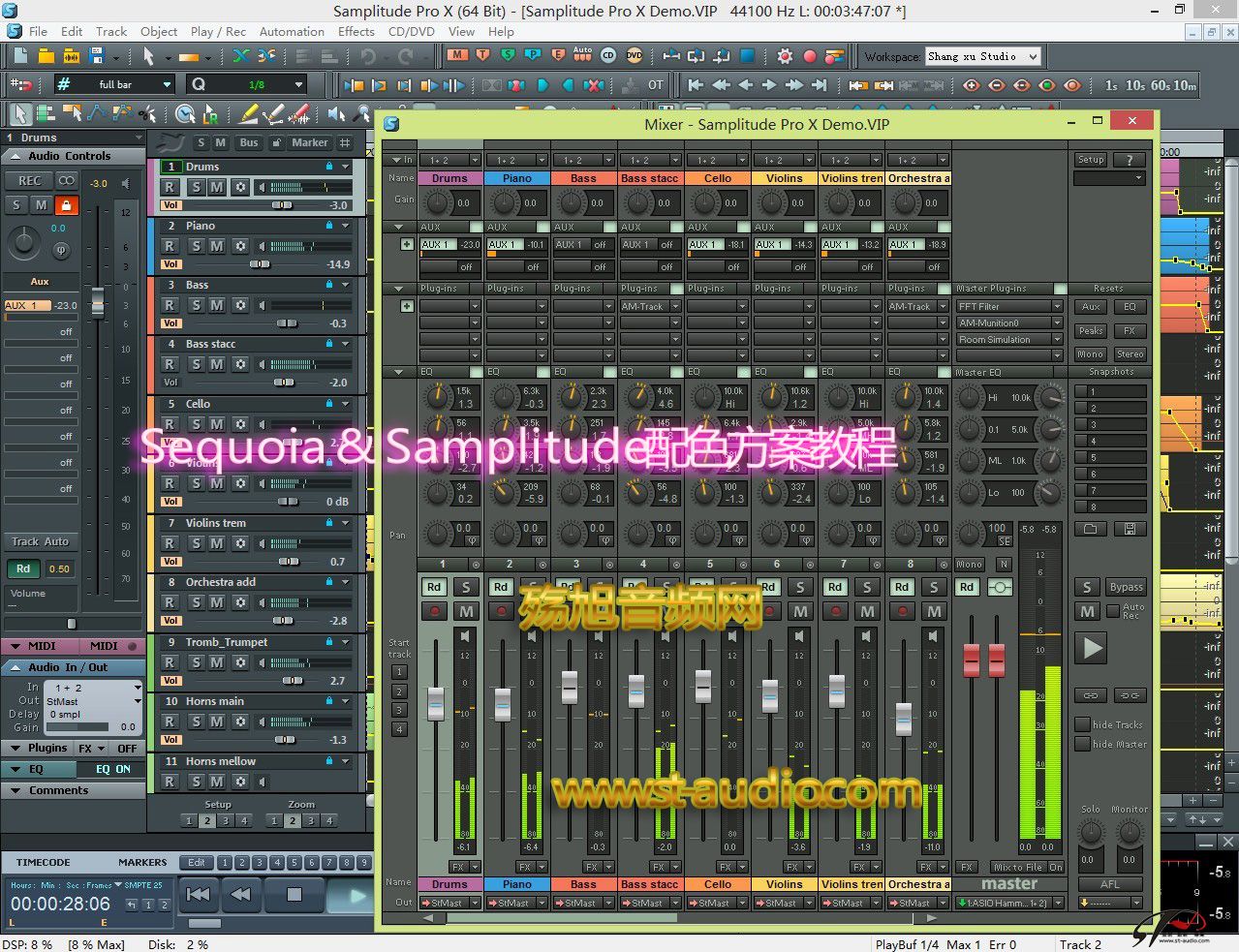Click the CD disc toolbar icon
Viewport: 1239px width, 952px height.
tap(608, 55)
